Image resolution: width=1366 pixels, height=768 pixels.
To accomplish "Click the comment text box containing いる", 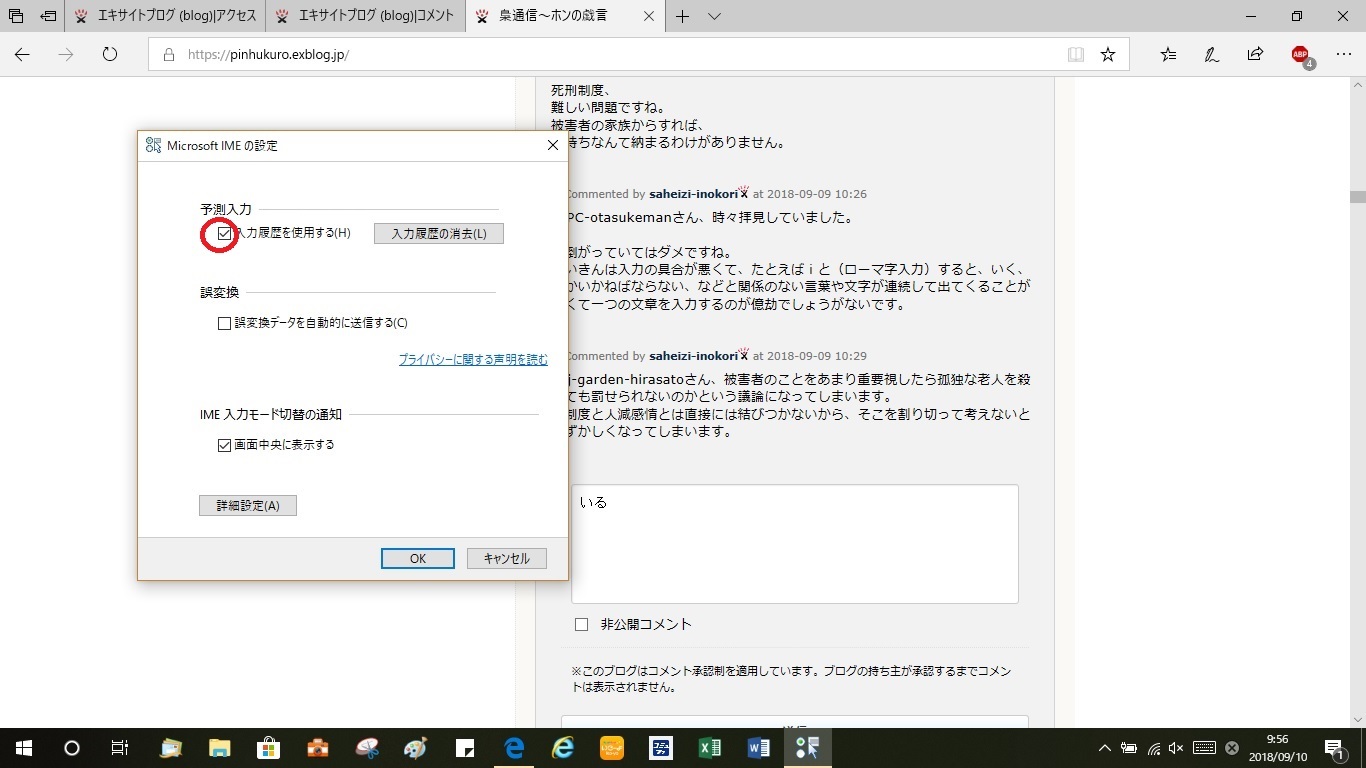I will [795, 544].
